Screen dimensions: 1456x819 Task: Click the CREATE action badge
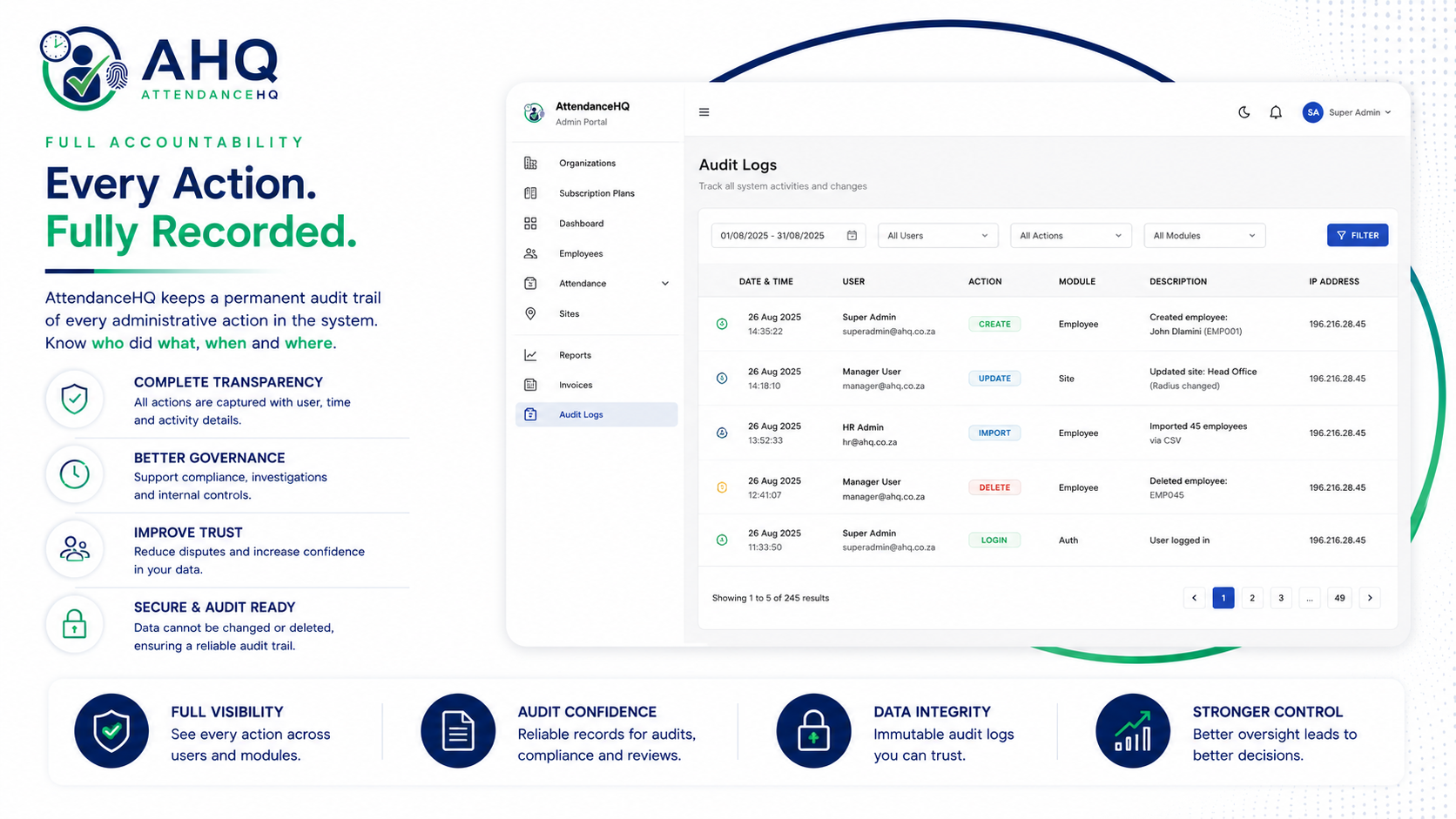point(994,324)
